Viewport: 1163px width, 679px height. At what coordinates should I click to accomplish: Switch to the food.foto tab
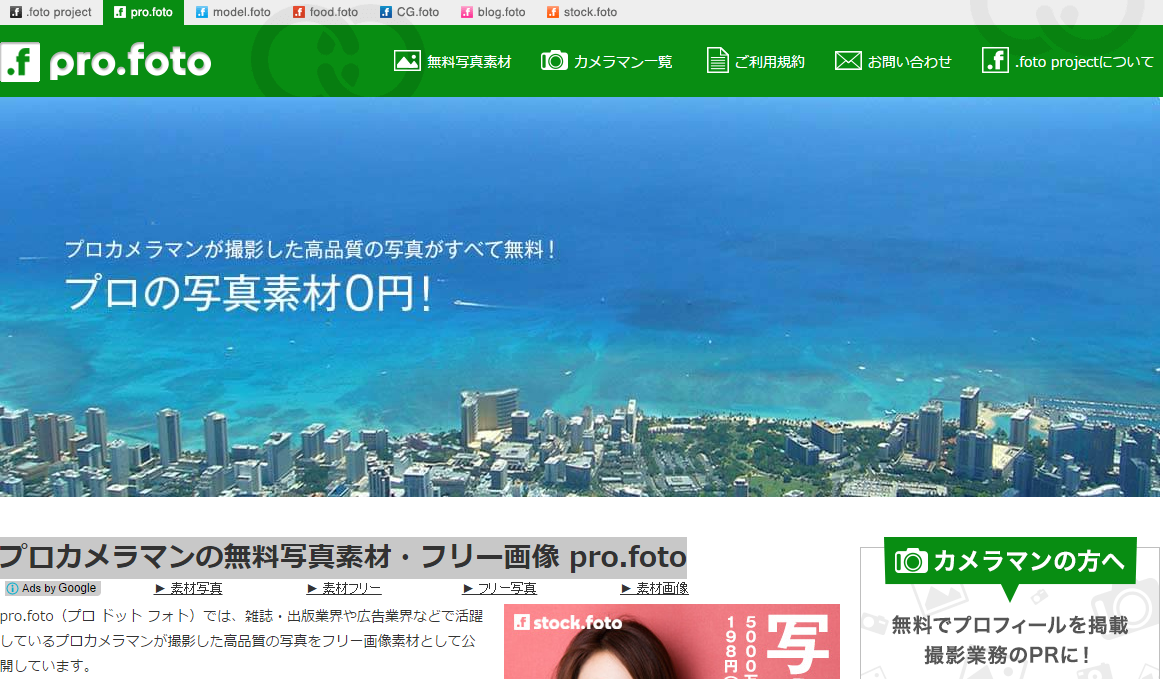(x=325, y=12)
